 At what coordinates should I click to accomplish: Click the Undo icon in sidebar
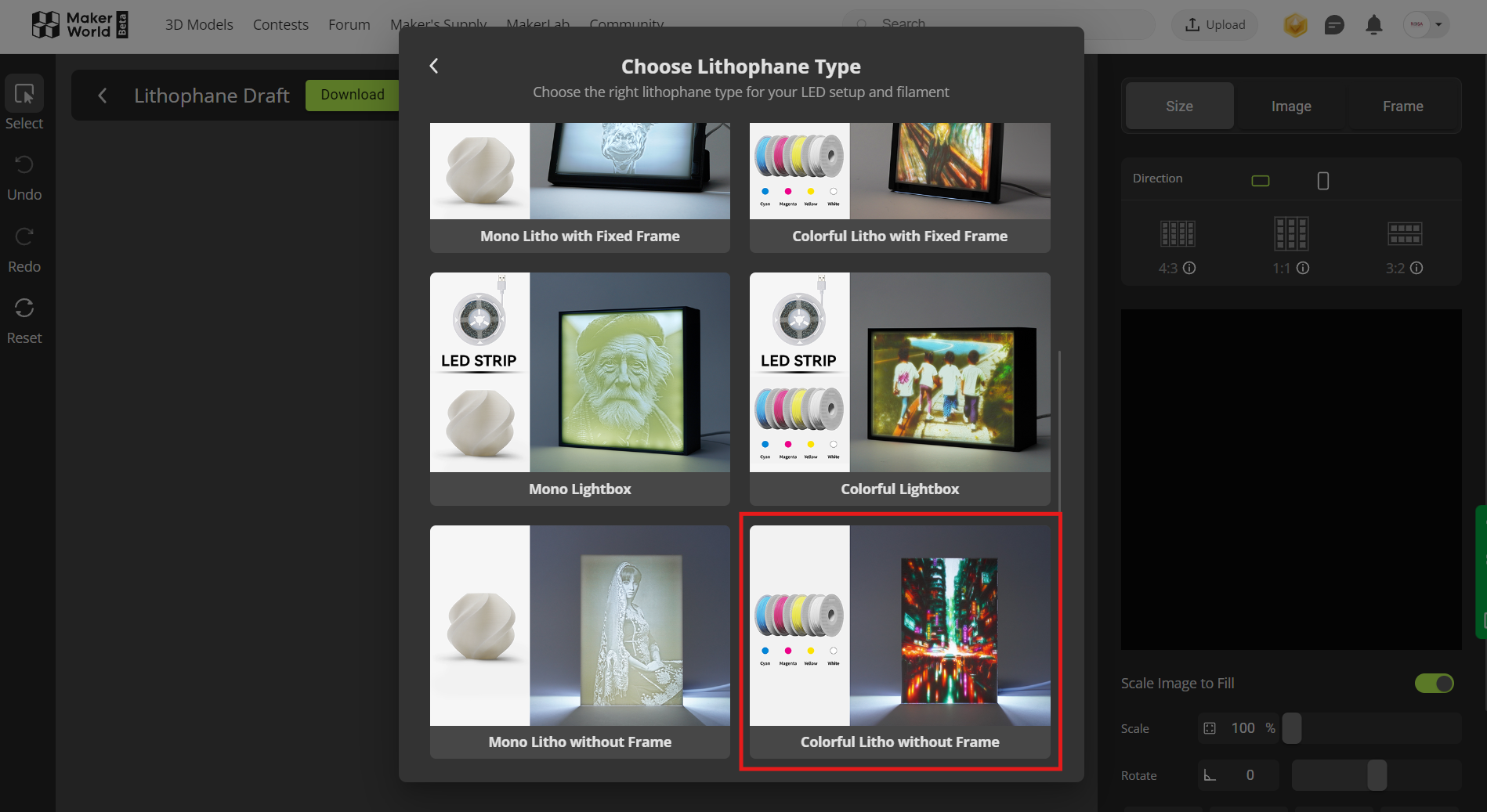24,165
